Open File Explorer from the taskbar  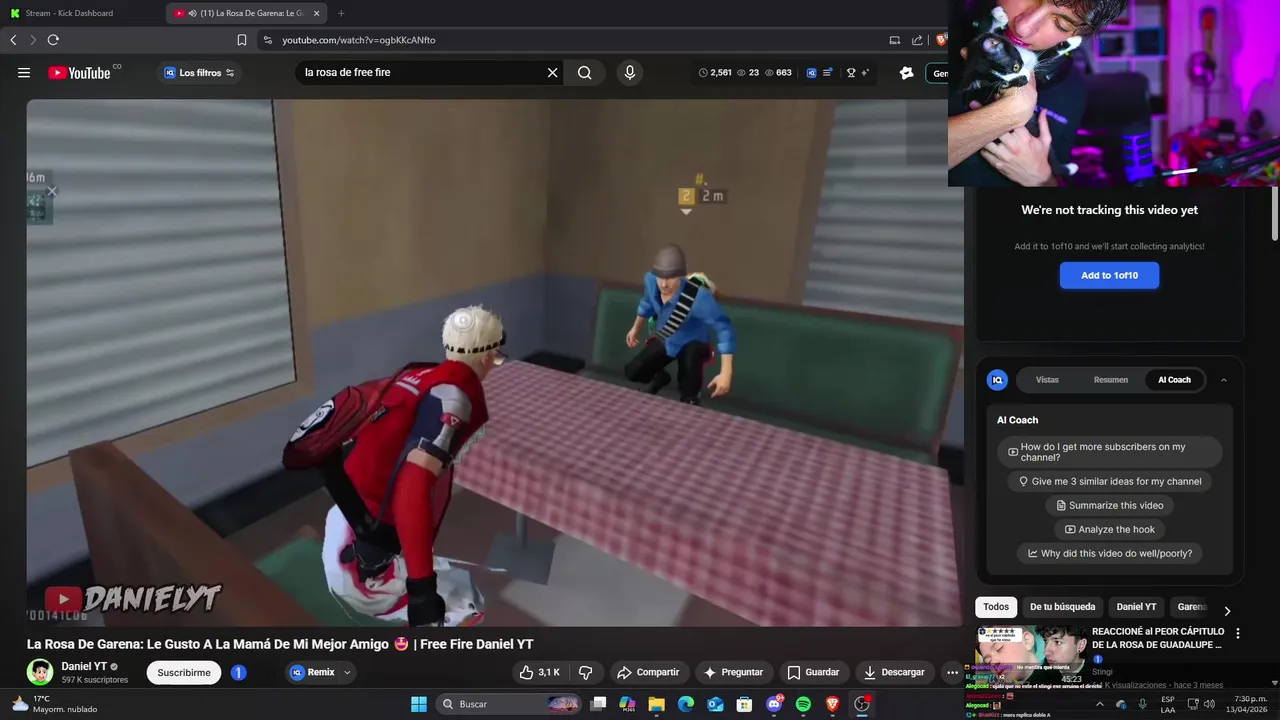point(656,704)
